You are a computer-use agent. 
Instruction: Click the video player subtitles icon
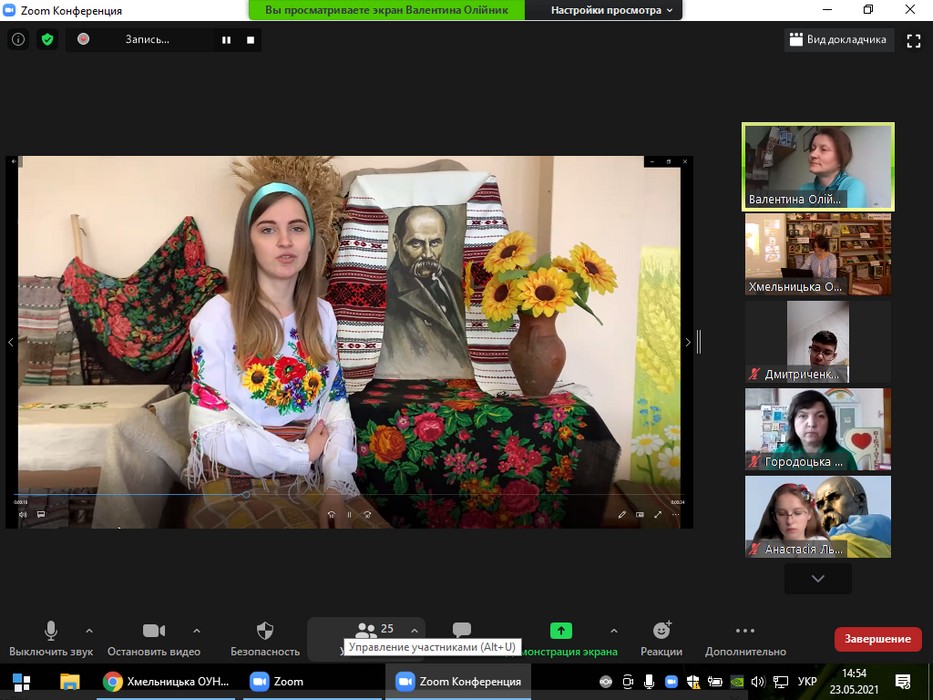pos(41,514)
